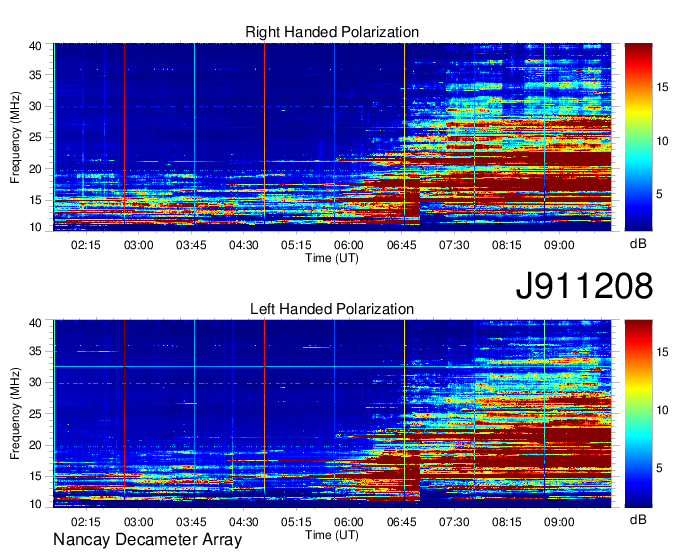Click '05:15' tick under Right Handed plot
Image resolution: width=680 pixels, height=552 pixels.
(296, 245)
